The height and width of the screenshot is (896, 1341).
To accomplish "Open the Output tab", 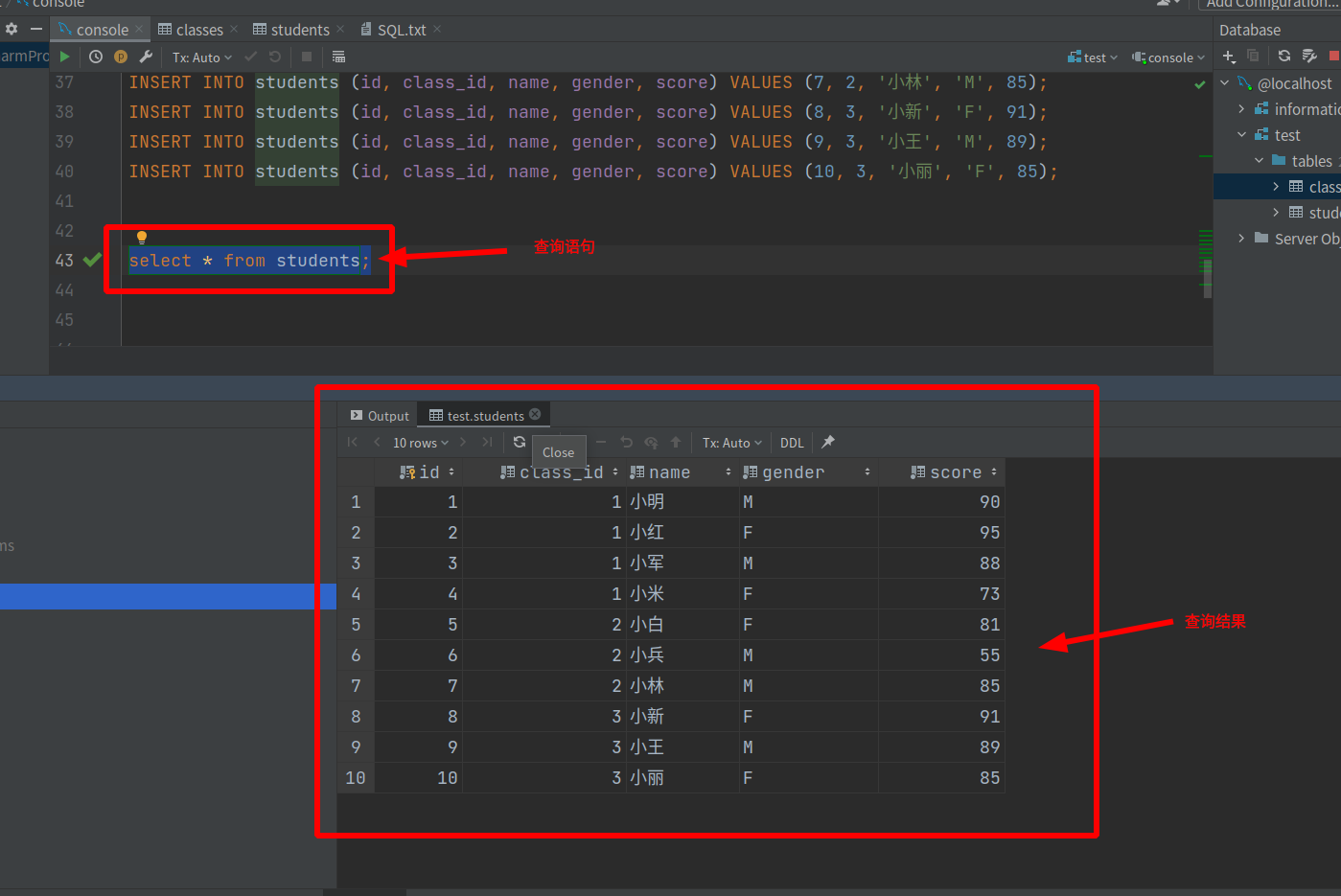I will click(380, 416).
